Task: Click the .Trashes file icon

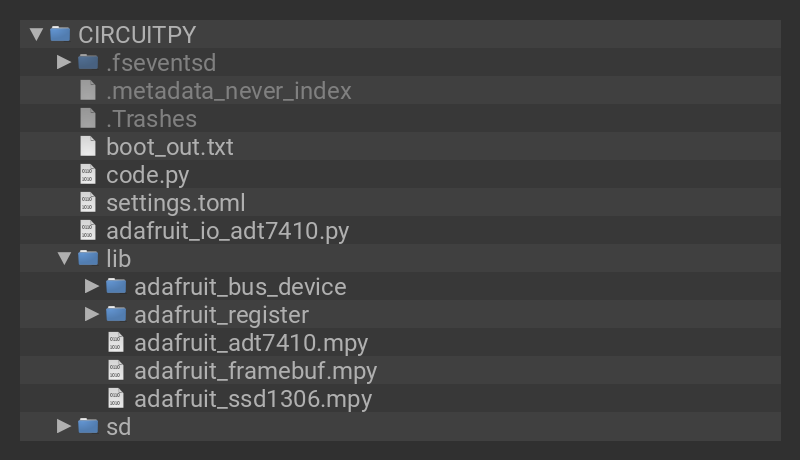Action: 88,118
